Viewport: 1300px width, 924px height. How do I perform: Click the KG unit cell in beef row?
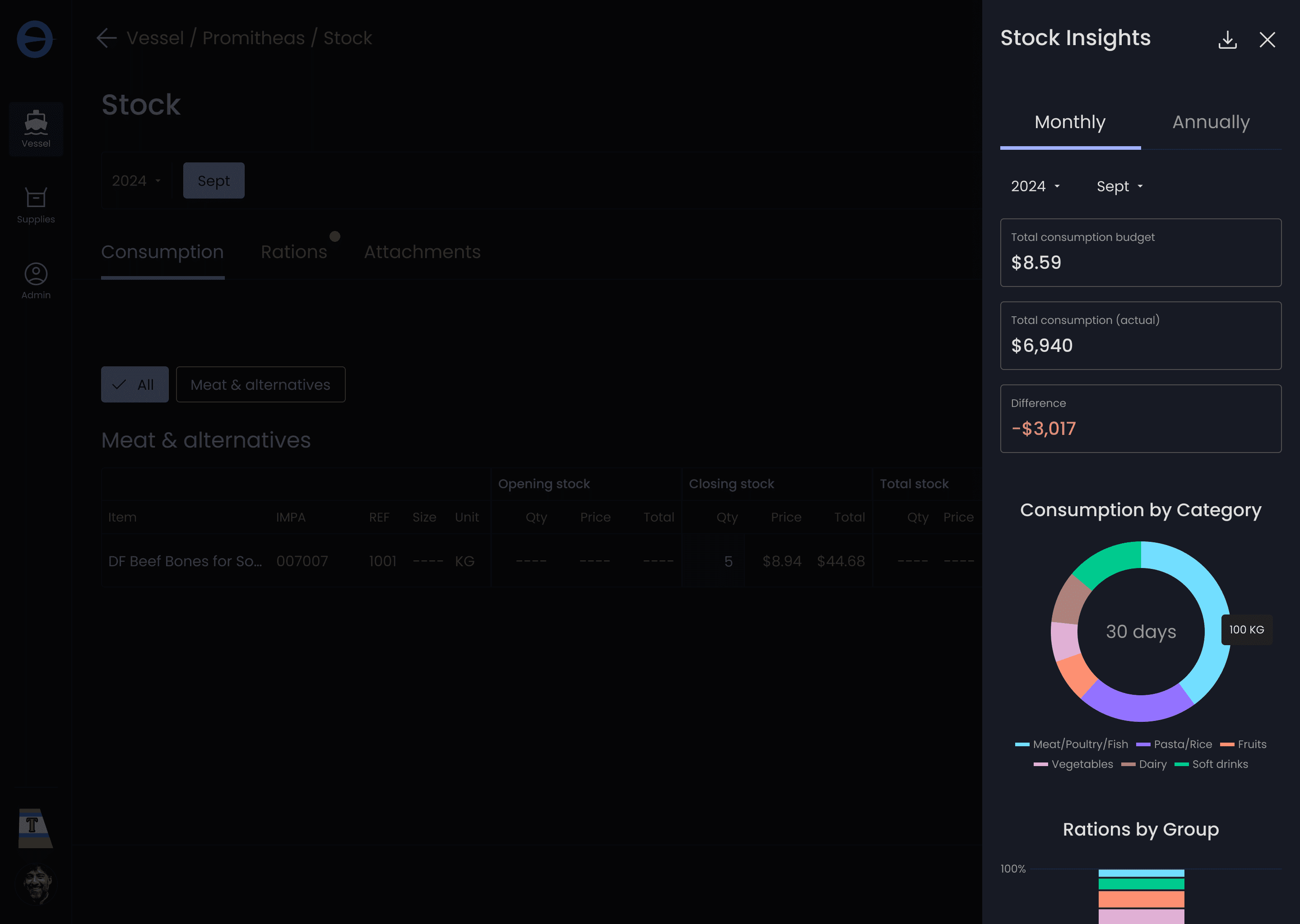pos(464,562)
